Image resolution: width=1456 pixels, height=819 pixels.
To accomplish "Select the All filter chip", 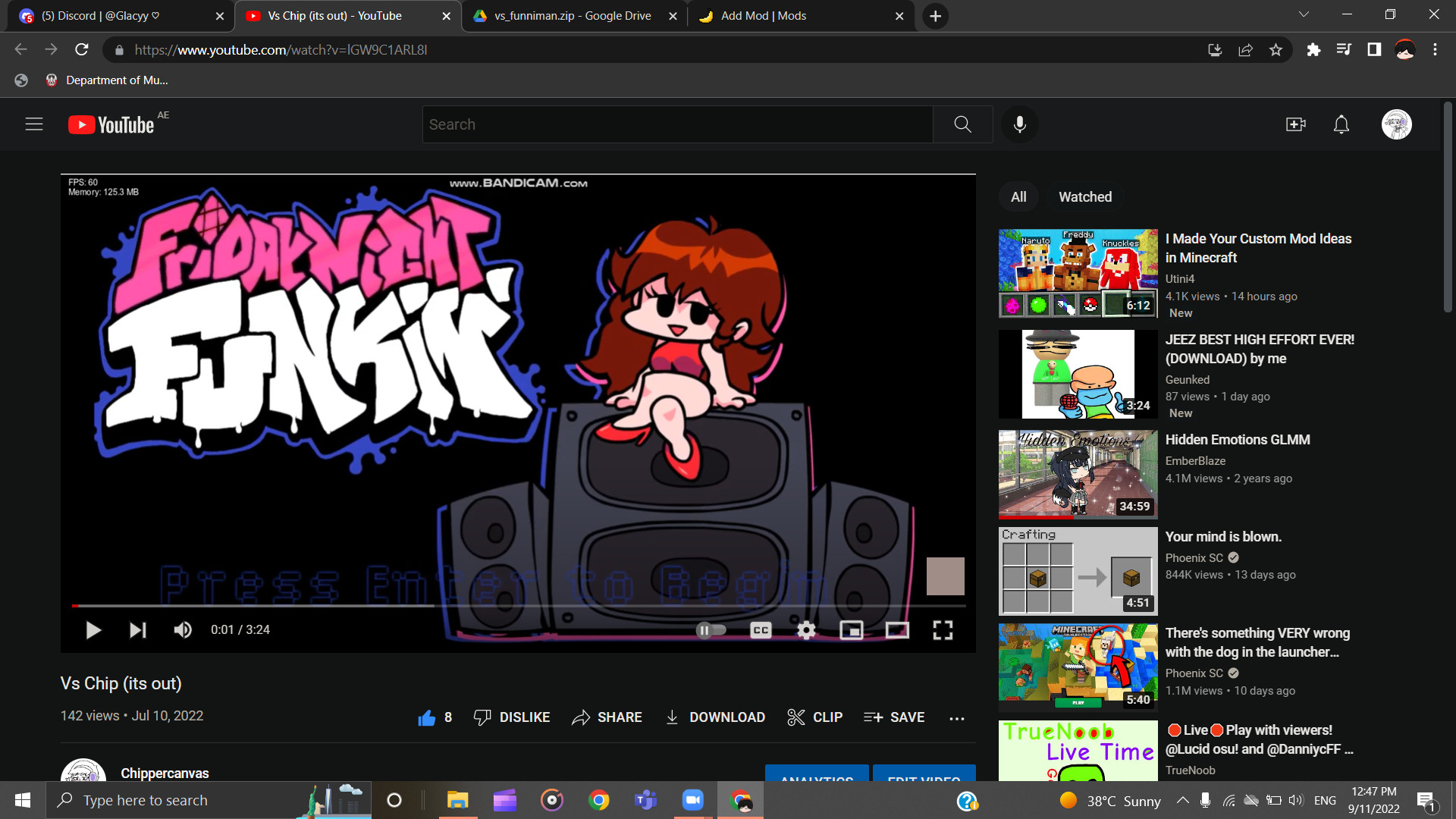I will tap(1018, 197).
